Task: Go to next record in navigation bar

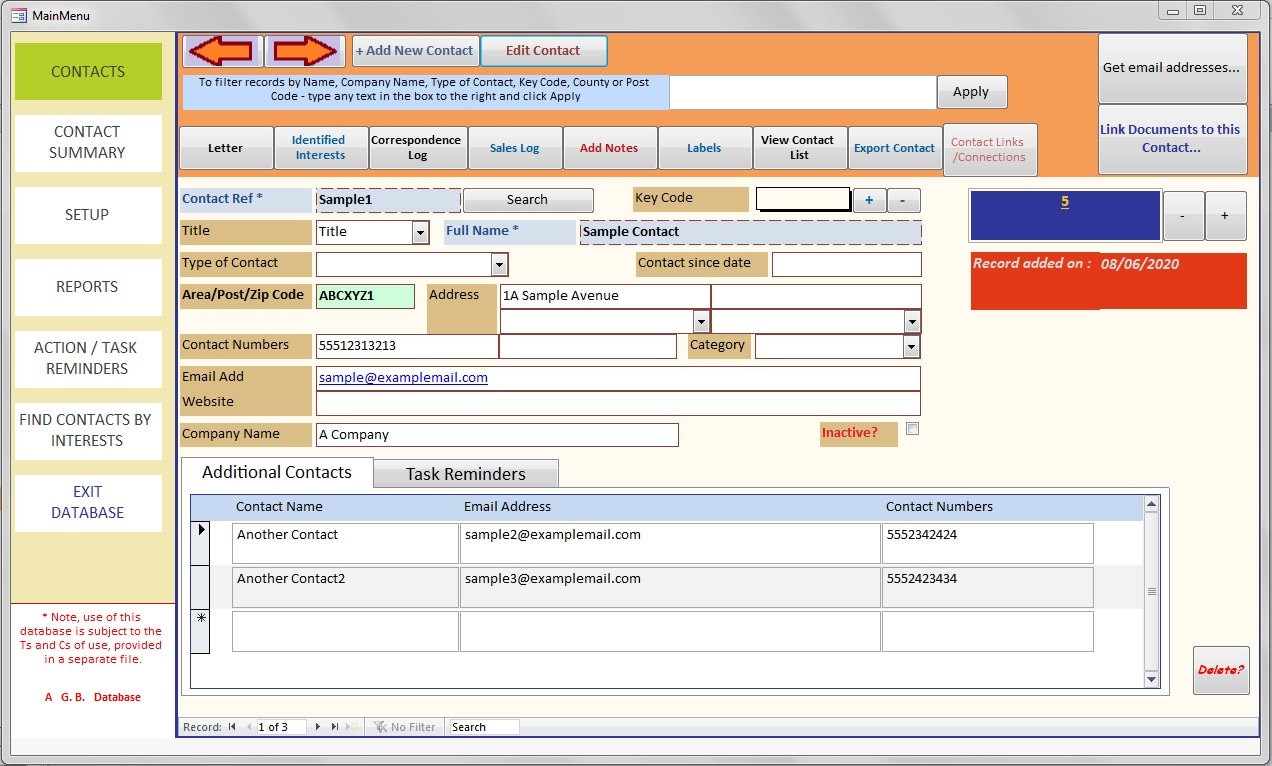Action: [x=318, y=727]
